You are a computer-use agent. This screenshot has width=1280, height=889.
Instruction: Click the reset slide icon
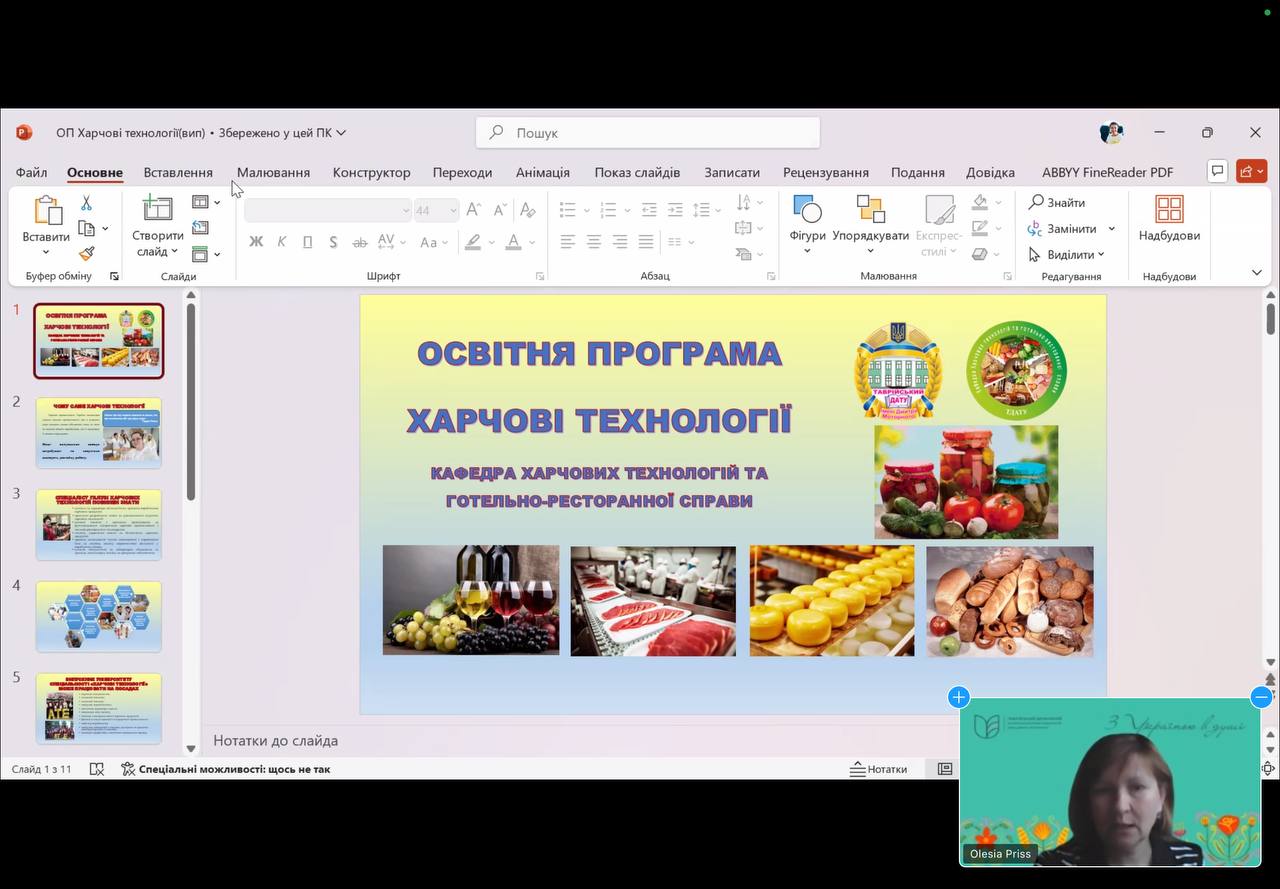click(201, 228)
